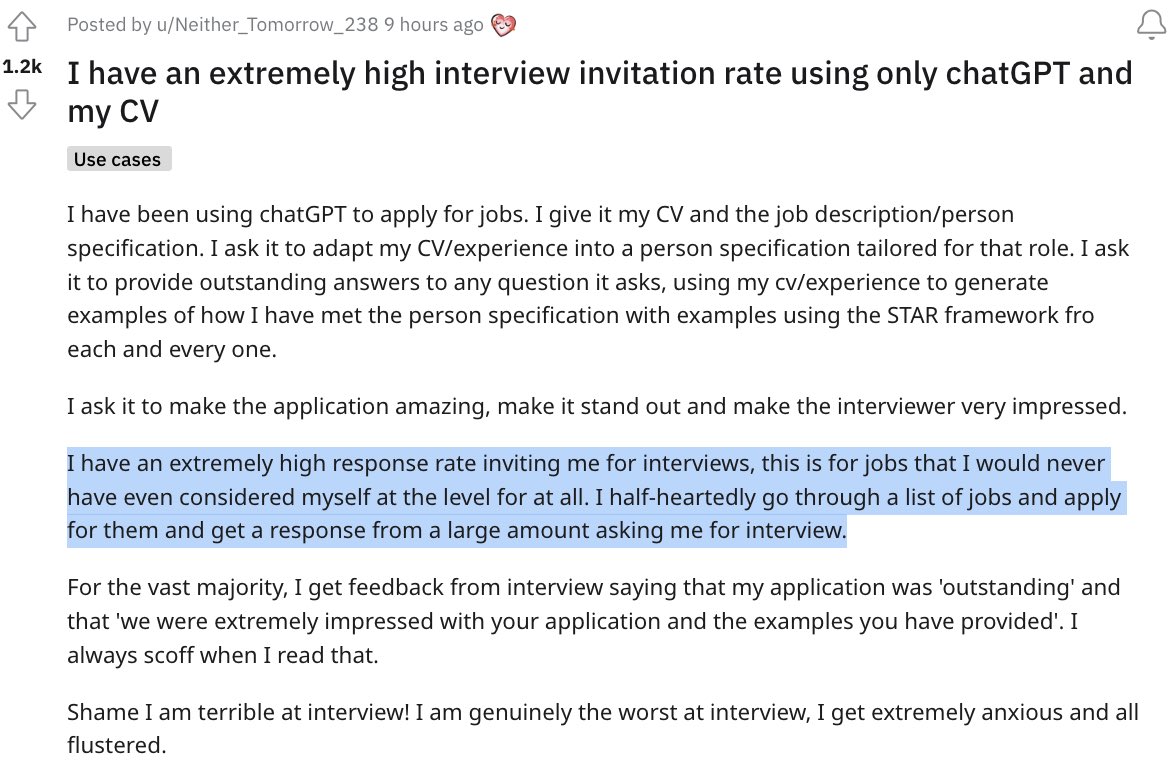Screen dimensions: 1168x768
Task: Click my CV on the title's second line
Action: click(x=112, y=112)
